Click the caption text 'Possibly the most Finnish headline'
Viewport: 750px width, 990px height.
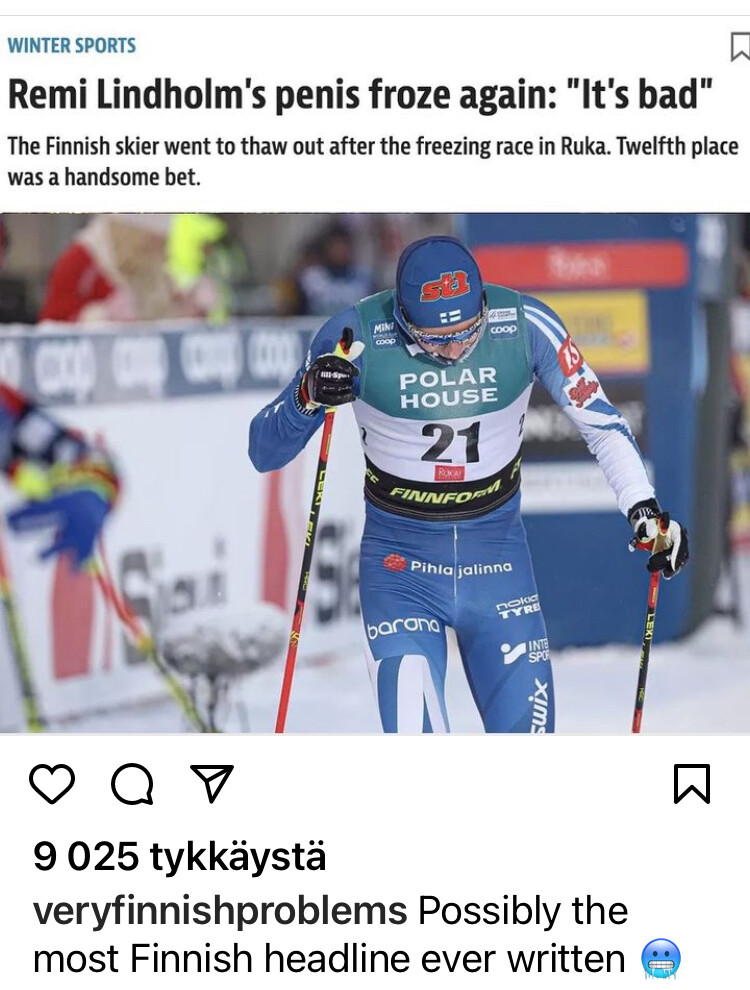click(x=330, y=934)
